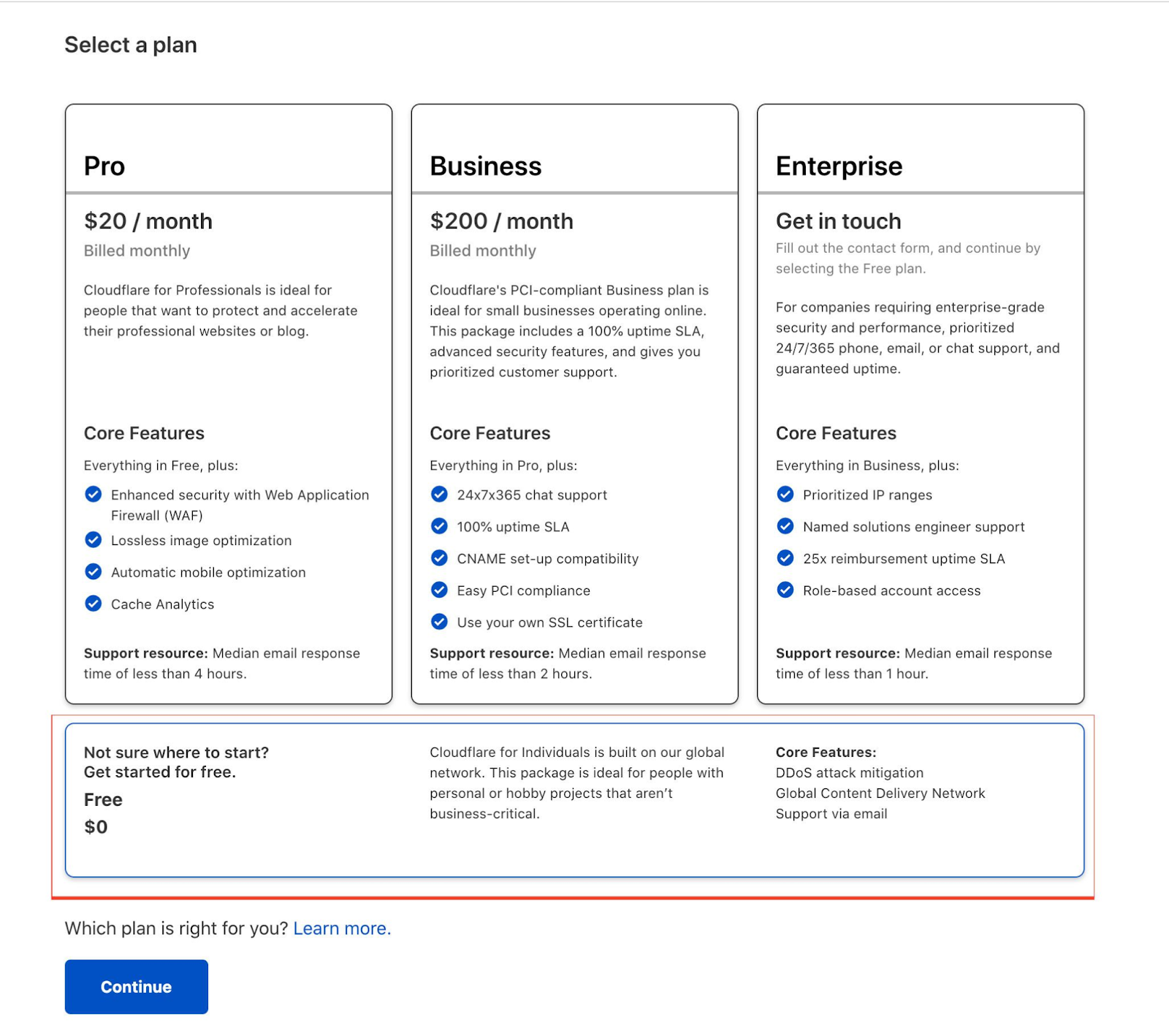Image resolution: width=1169 pixels, height=1036 pixels.
Task: Select the check icon next to 100% uptime SLA
Action: tap(439, 526)
